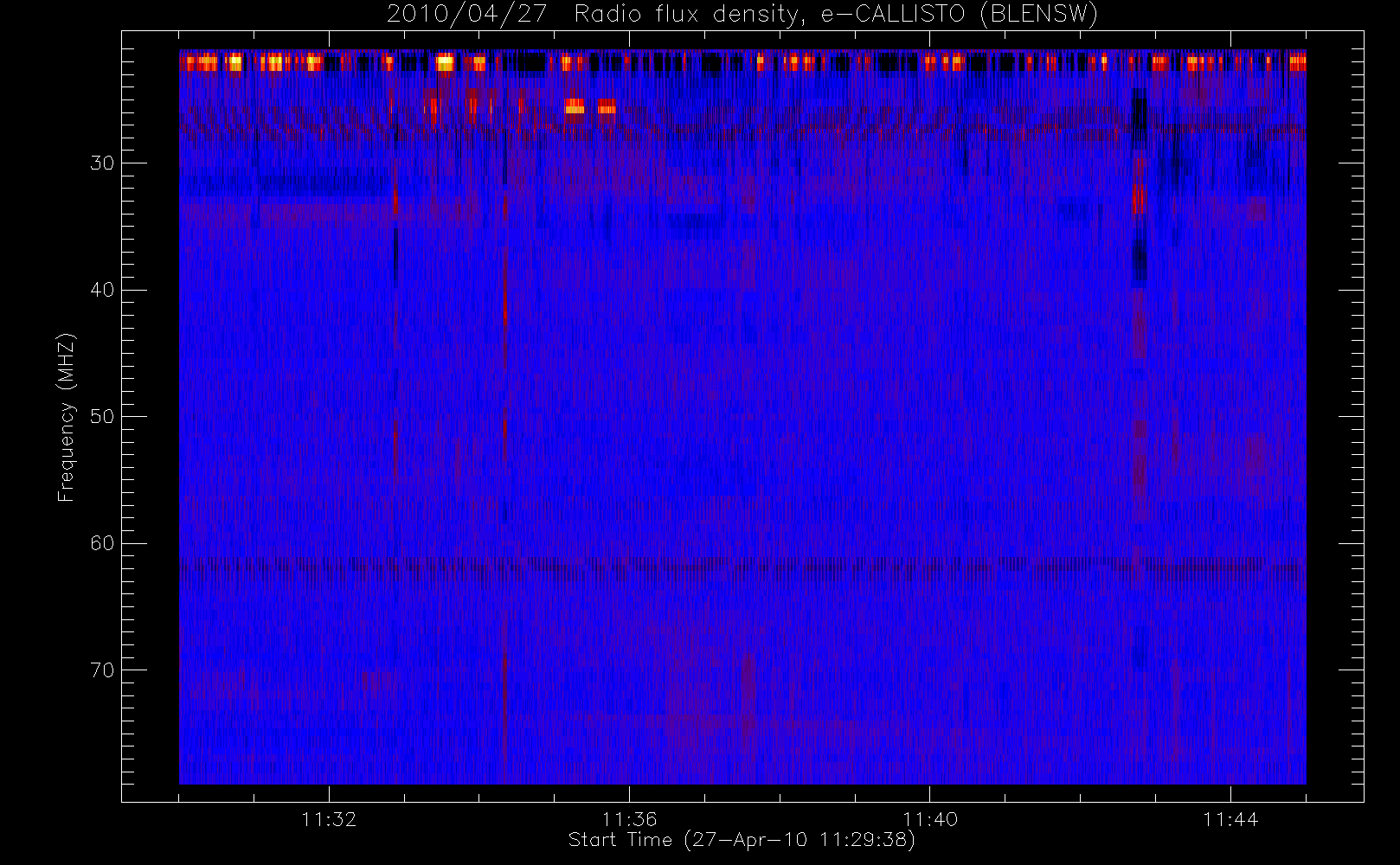Viewport: 1400px width, 865px height.
Task: Click the '11:36' time tick label
Action: click(629, 819)
